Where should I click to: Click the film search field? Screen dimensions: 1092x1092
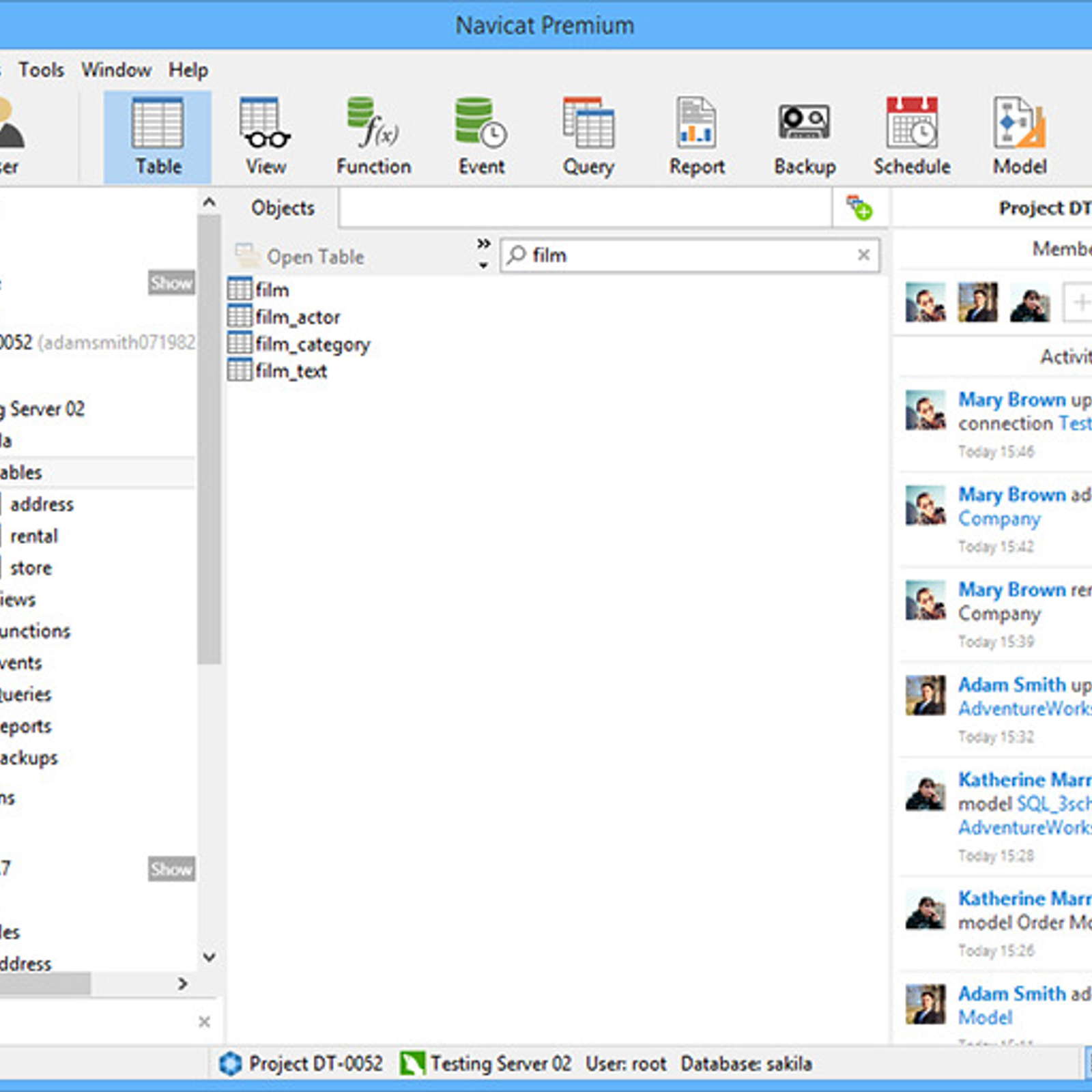click(689, 255)
